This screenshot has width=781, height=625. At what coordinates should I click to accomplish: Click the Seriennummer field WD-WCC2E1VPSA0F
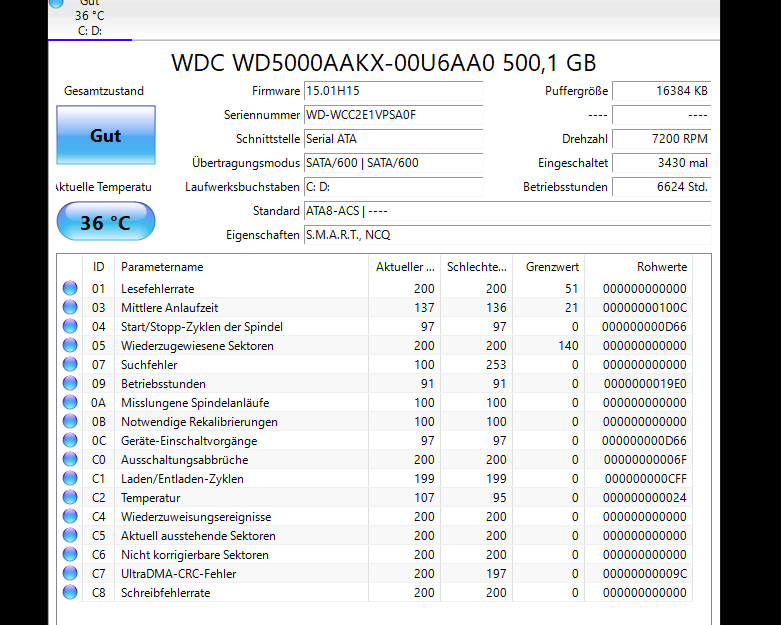point(393,115)
